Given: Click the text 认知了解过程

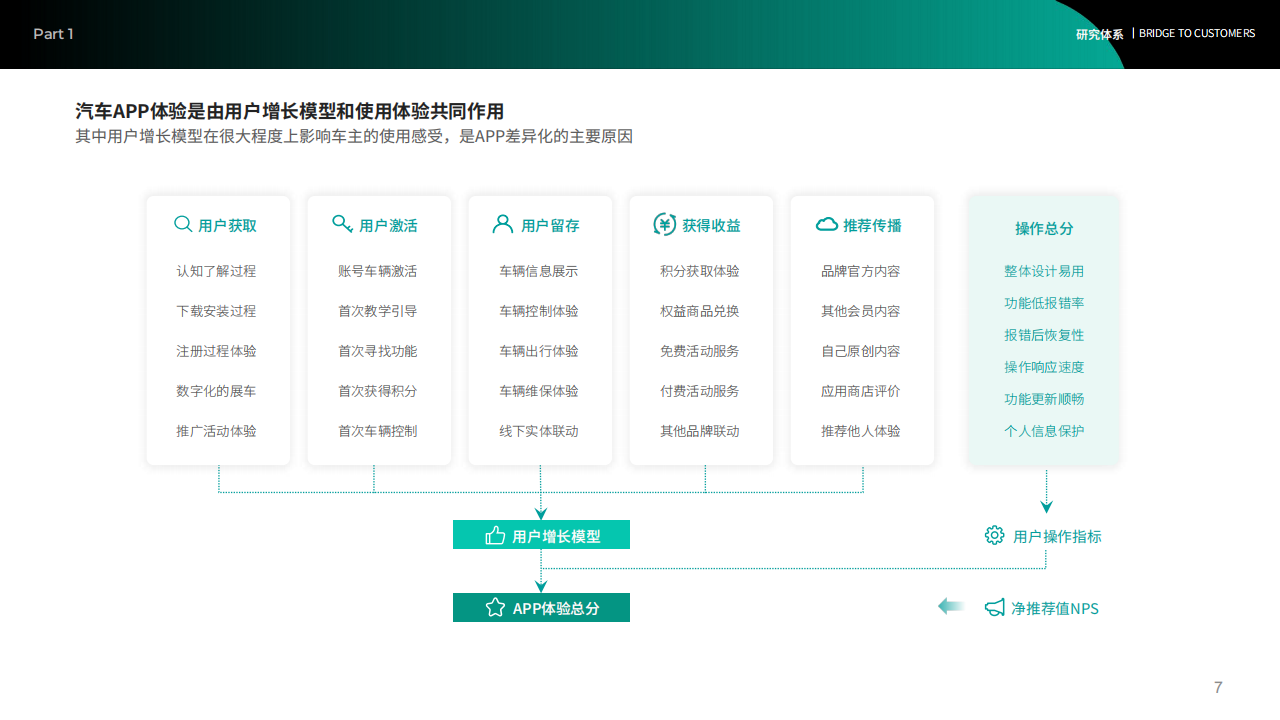Looking at the screenshot, I should (216, 271).
